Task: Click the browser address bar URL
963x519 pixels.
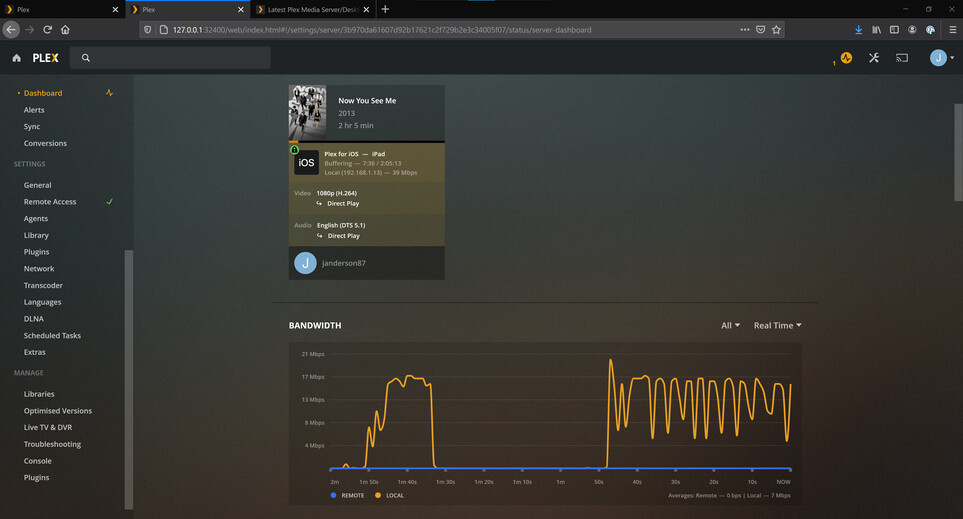Action: (x=381, y=29)
